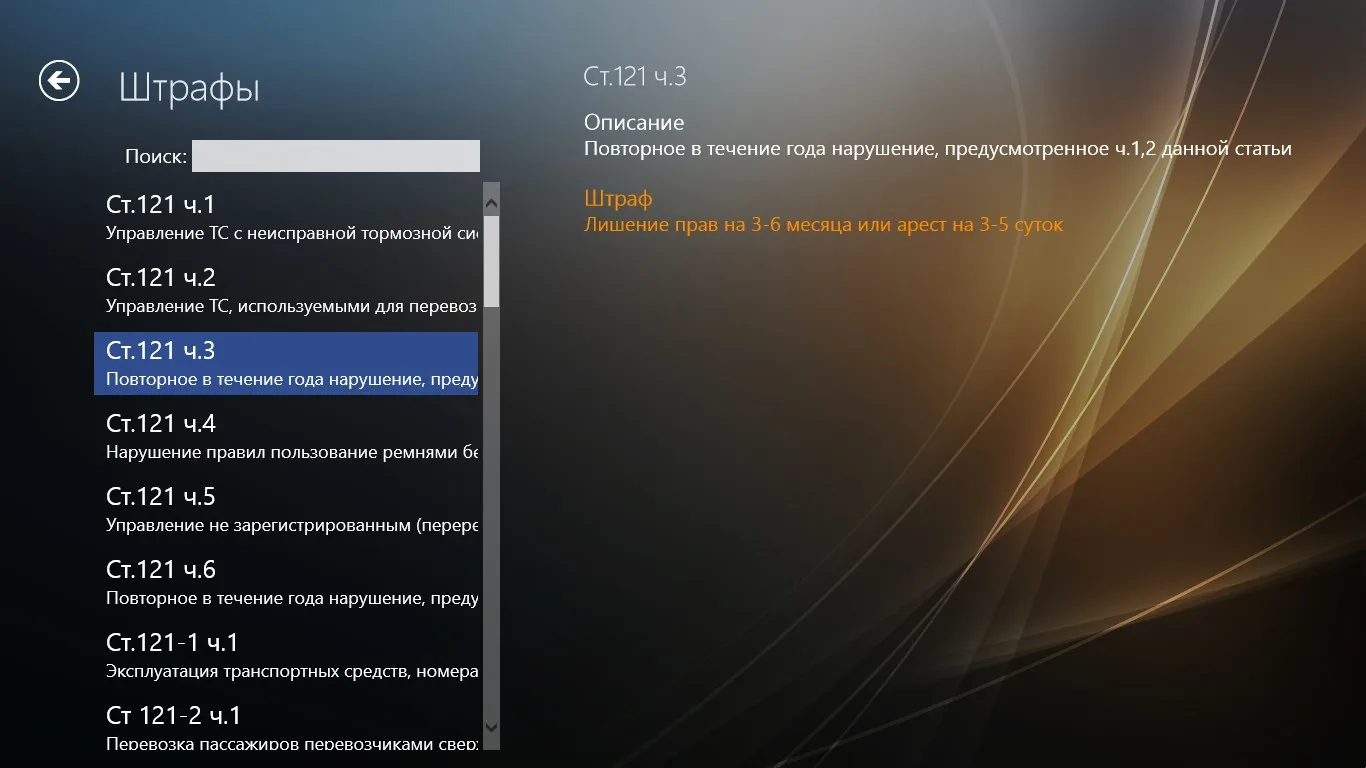Open list item Ст.121 ч.4

coord(286,437)
